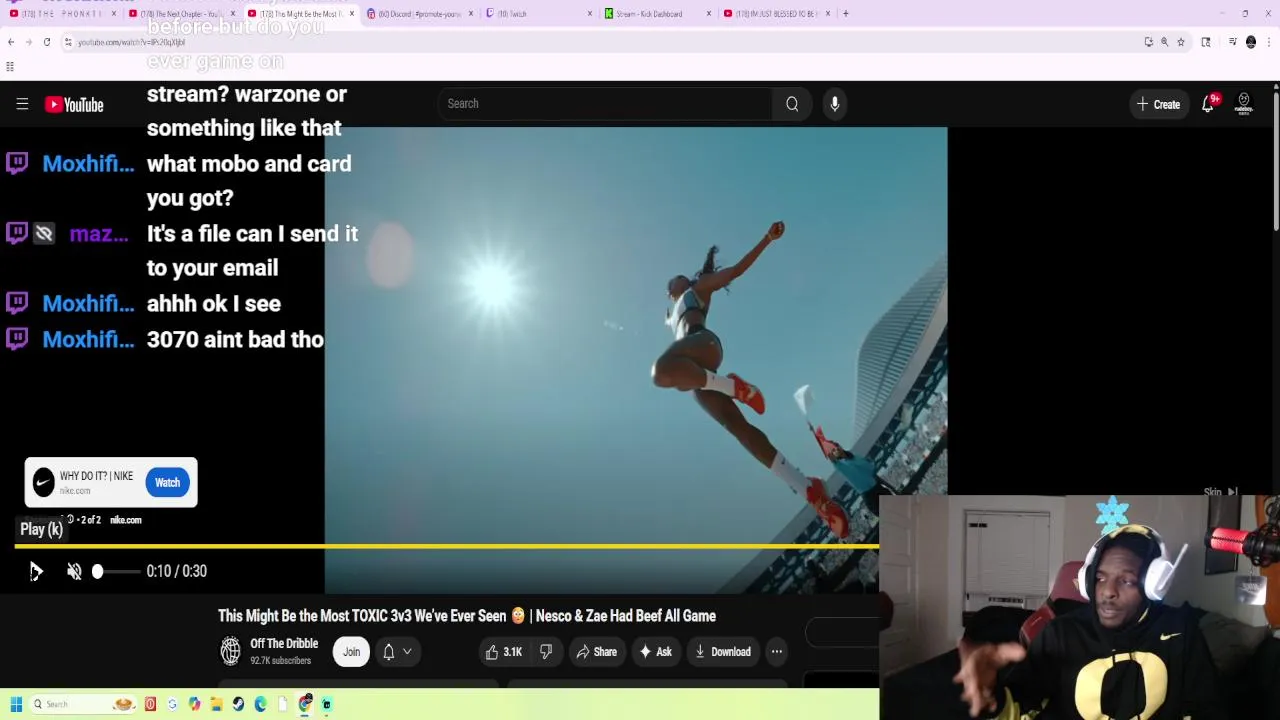
Task: Open Steam from the taskbar
Action: (x=238, y=704)
